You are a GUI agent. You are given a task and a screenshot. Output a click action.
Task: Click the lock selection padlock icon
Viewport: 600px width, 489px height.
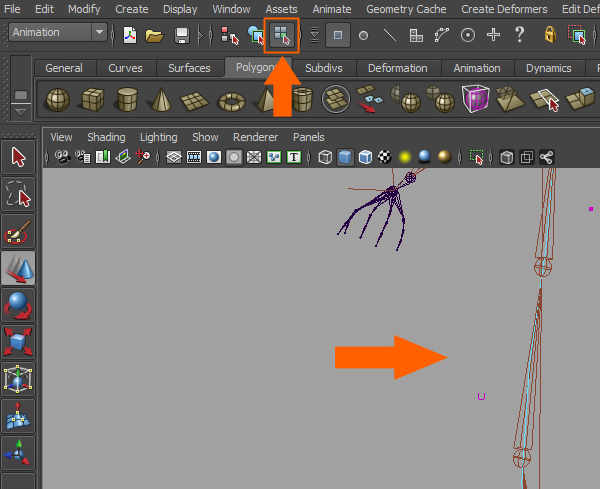(x=550, y=34)
